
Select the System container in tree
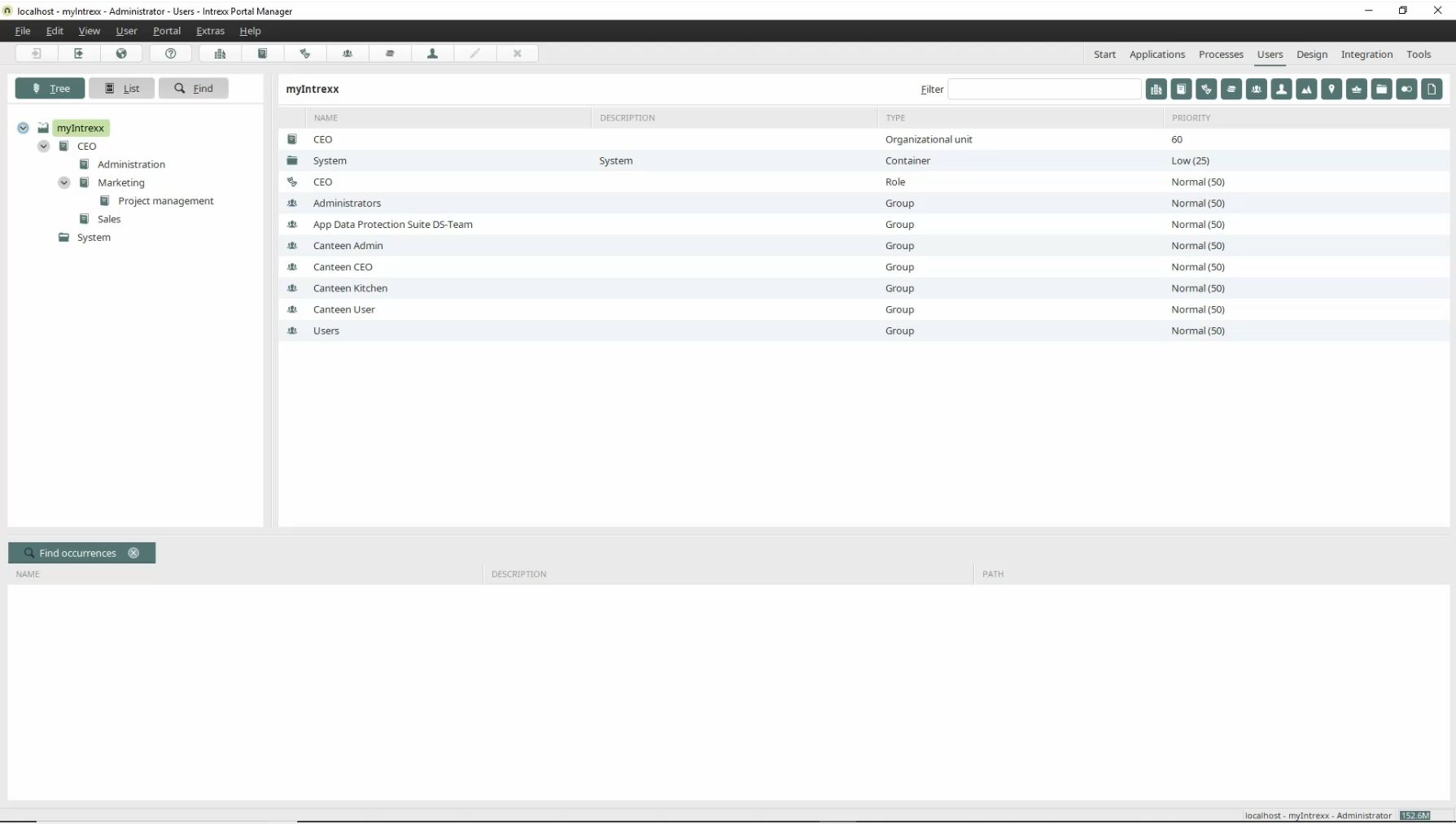pyautogui.click(x=94, y=238)
